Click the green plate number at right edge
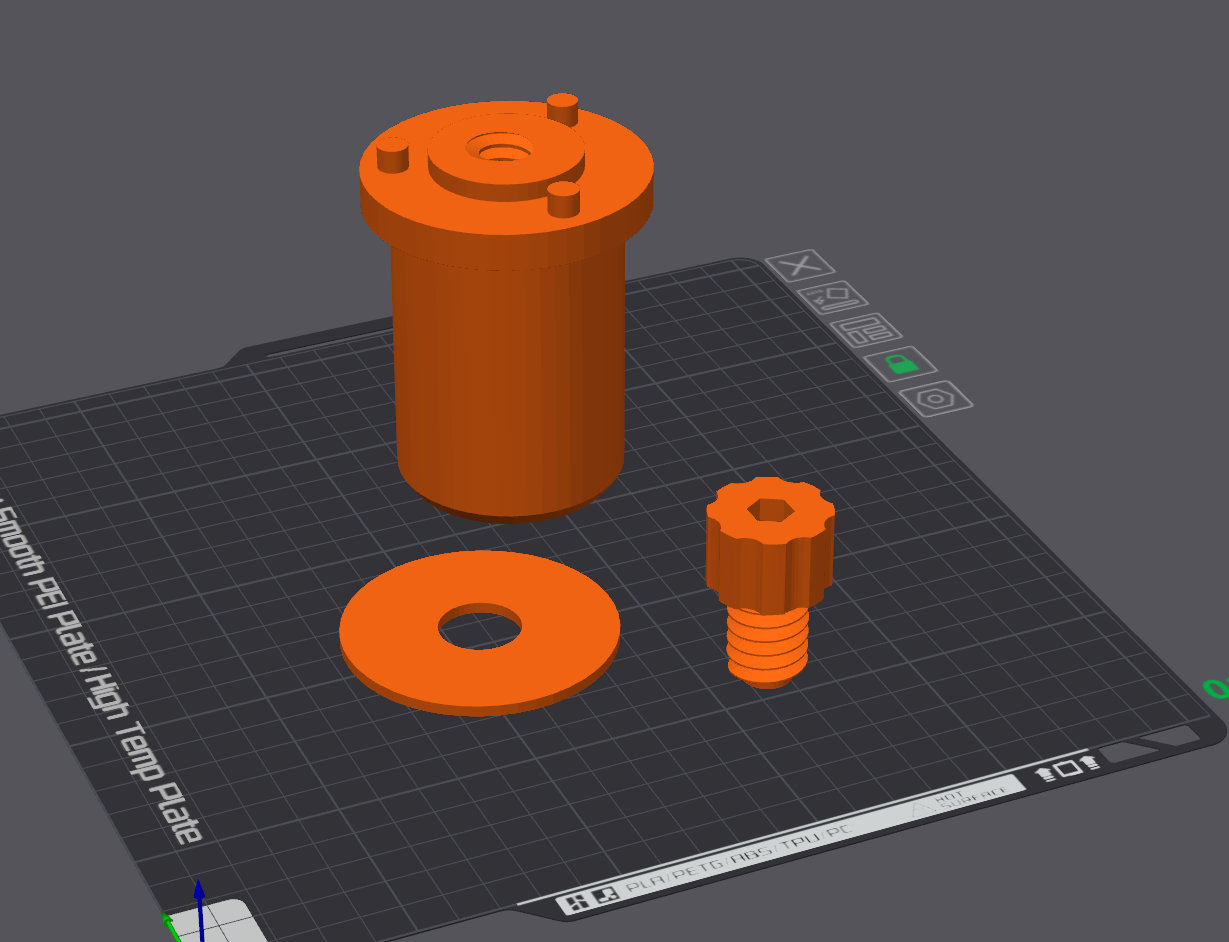This screenshot has height=942, width=1229. click(1215, 688)
